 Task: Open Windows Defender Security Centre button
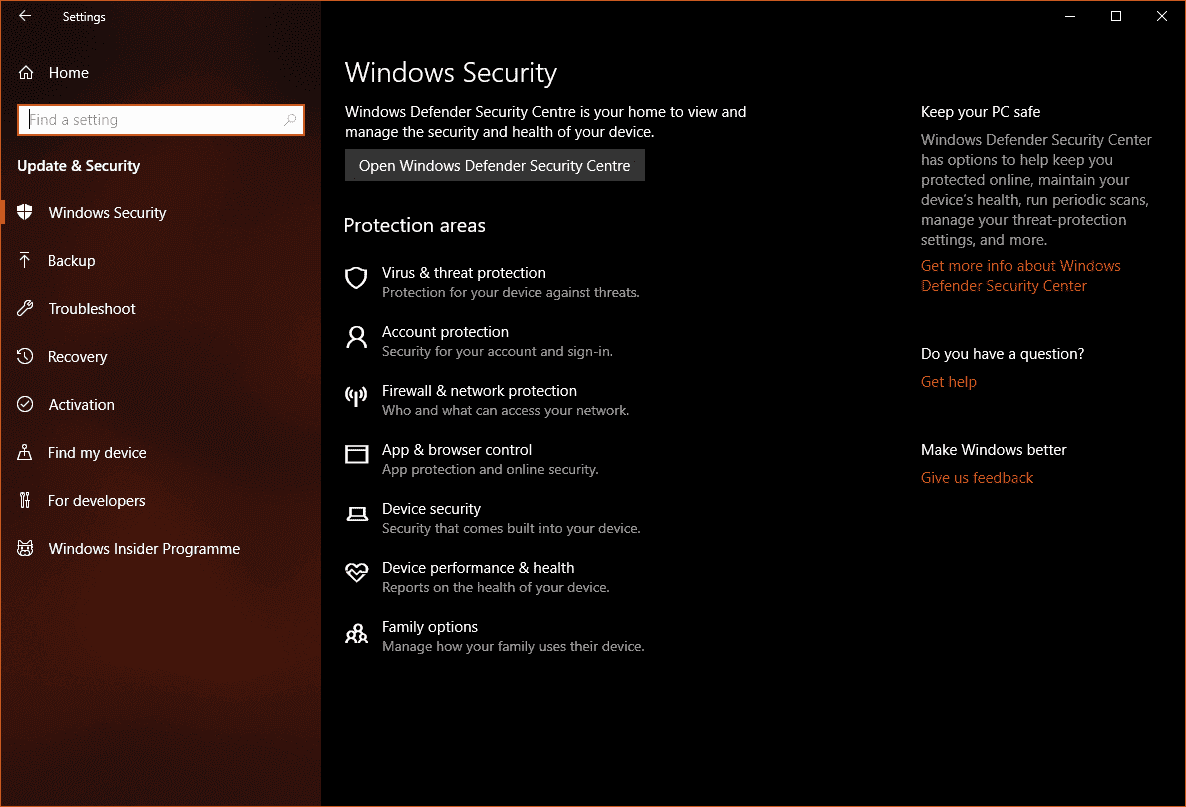pos(495,166)
